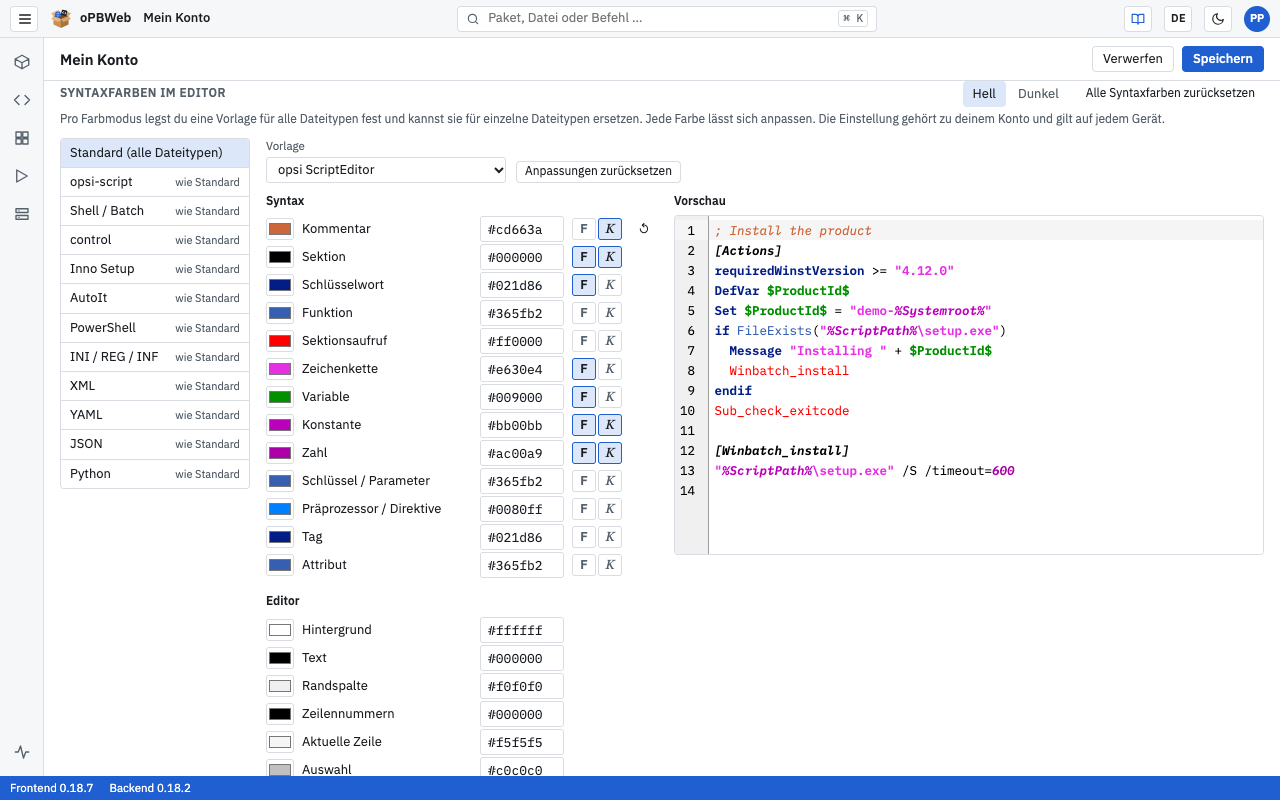The image size is (1280, 800).
Task: Click Anpassungen zurücksetzen button
Action: 598,171
